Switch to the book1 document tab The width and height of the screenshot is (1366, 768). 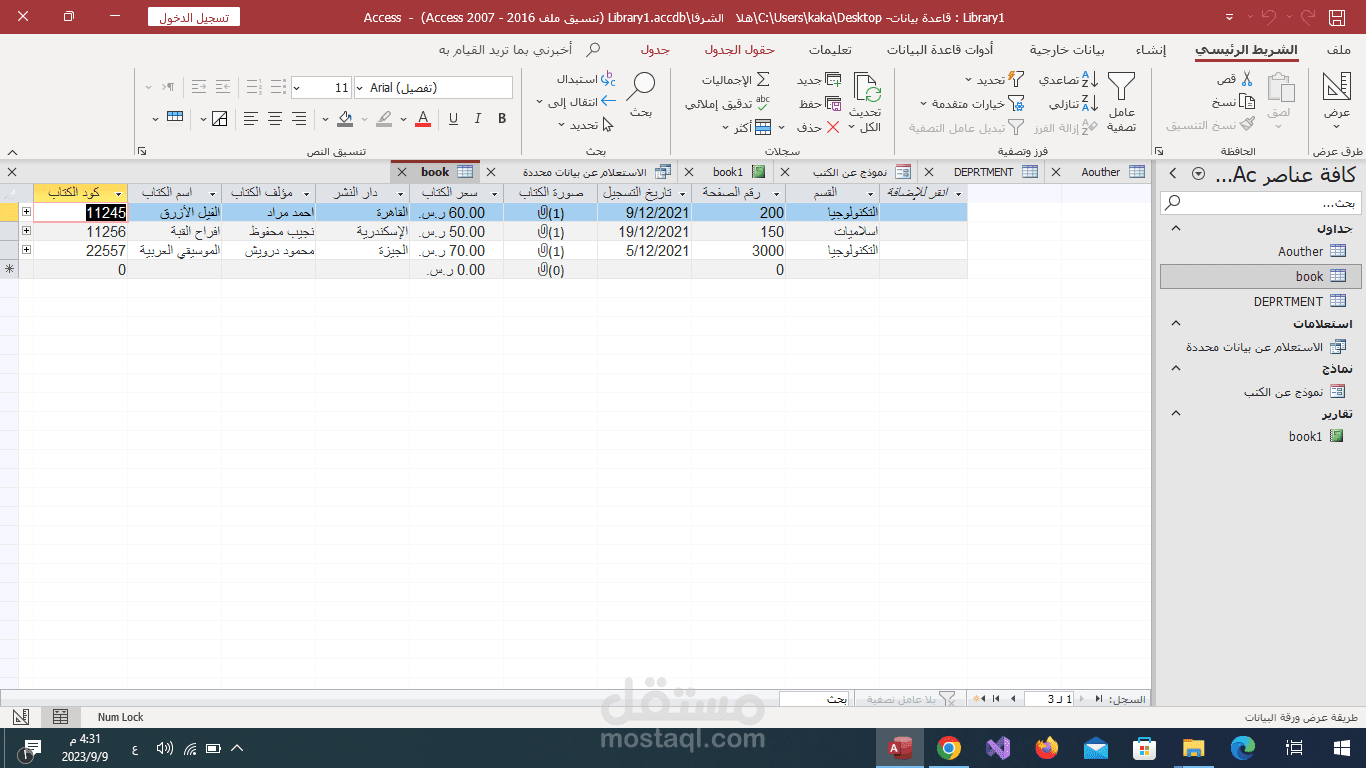728,172
